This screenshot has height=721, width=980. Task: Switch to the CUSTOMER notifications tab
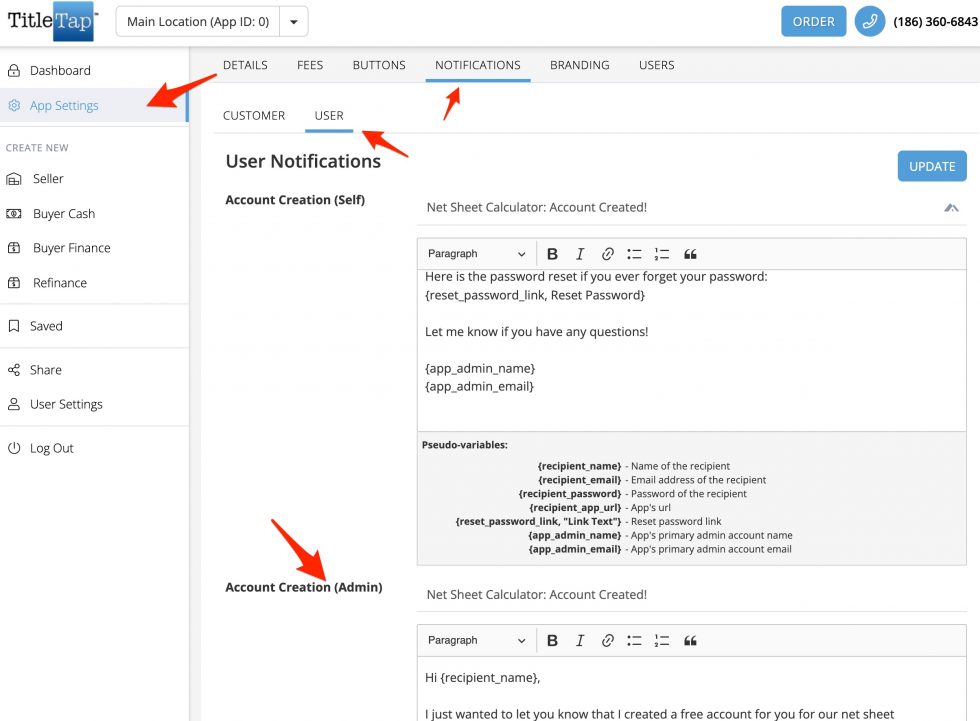(253, 115)
